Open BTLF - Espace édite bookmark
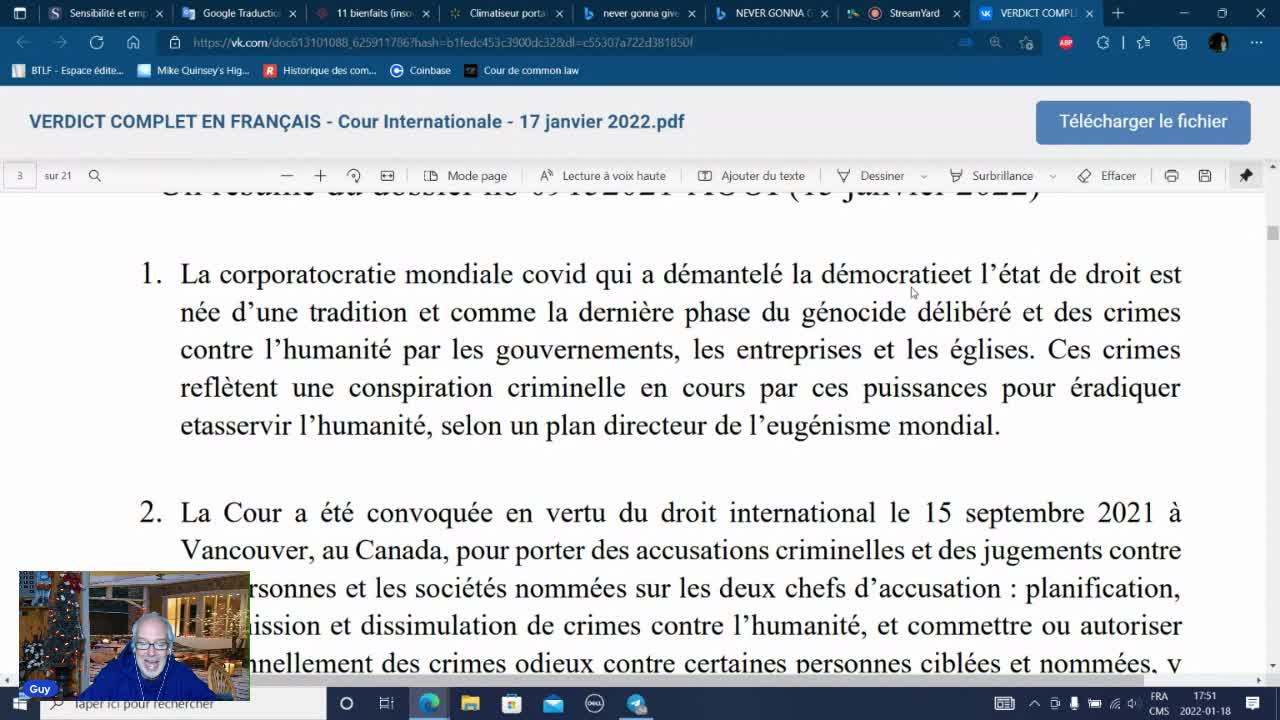This screenshot has height=720, width=1280. tap(68, 71)
